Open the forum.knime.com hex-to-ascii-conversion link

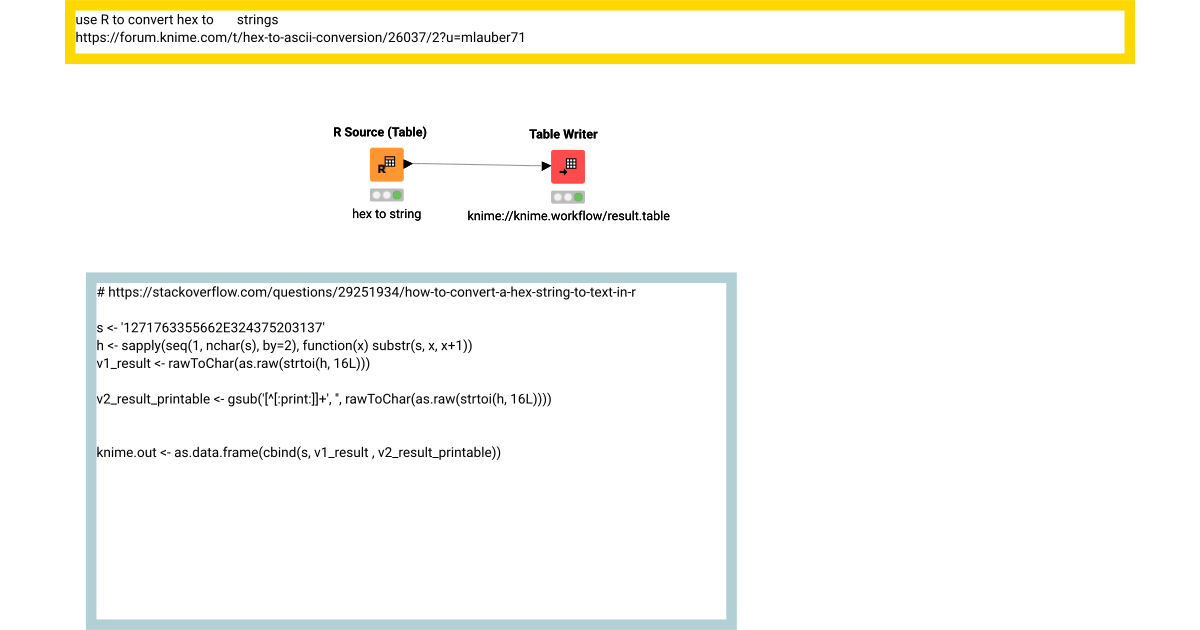300,38
